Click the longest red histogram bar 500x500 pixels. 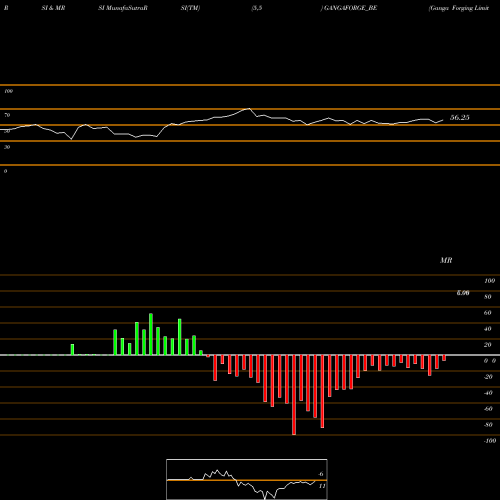pyautogui.click(x=294, y=395)
